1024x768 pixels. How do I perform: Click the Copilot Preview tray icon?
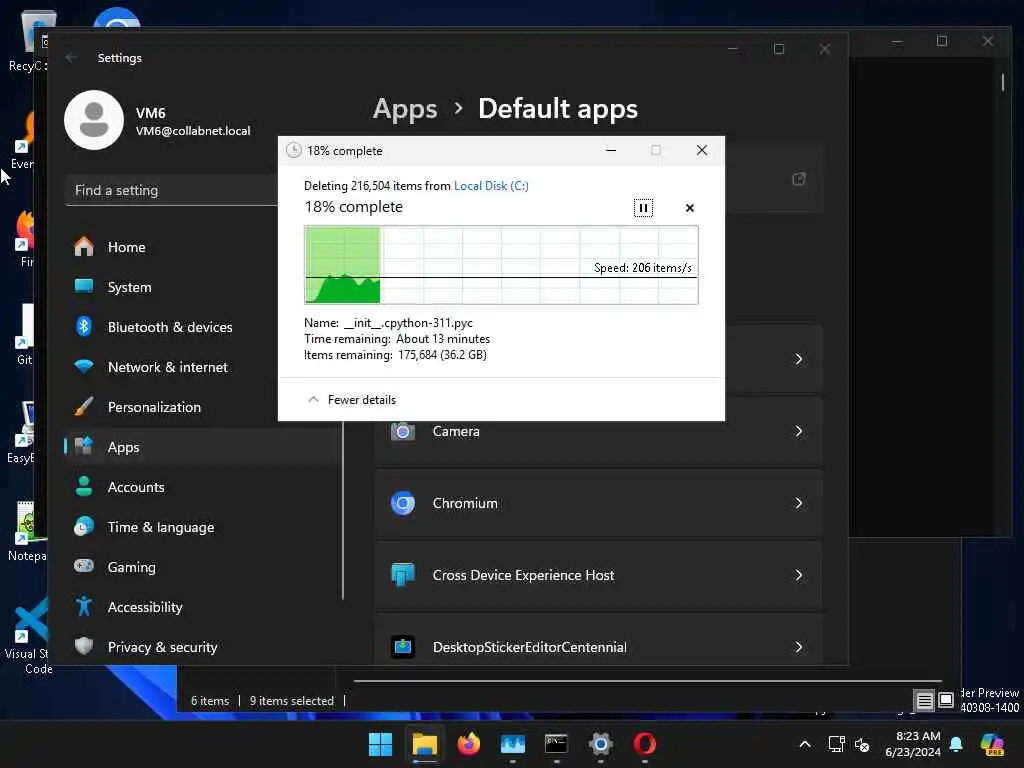[x=992, y=744]
